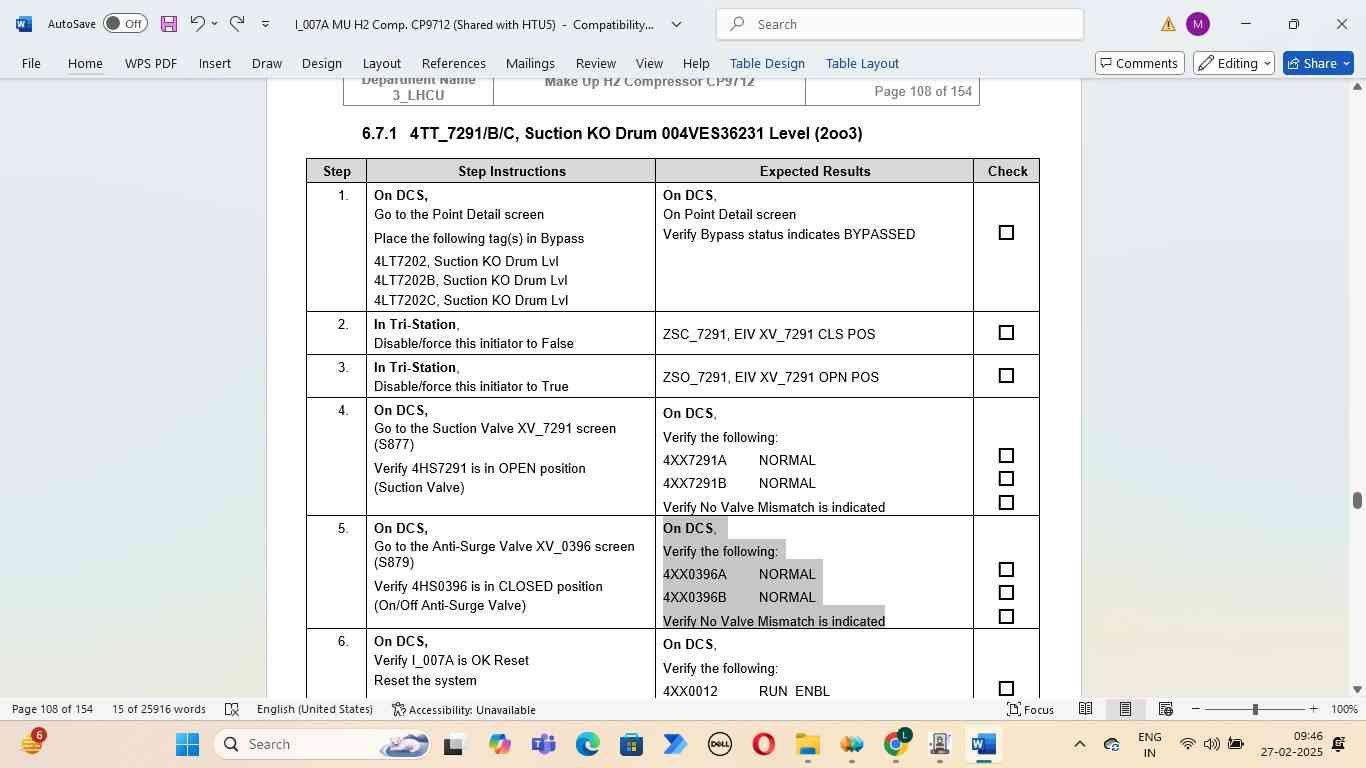Open Task View on taskbar
The image size is (1366, 768).
[454, 744]
